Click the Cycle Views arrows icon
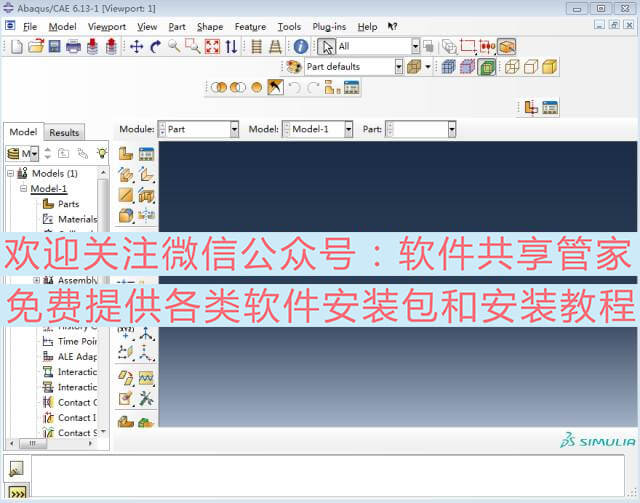The image size is (640, 503). [x=231, y=47]
